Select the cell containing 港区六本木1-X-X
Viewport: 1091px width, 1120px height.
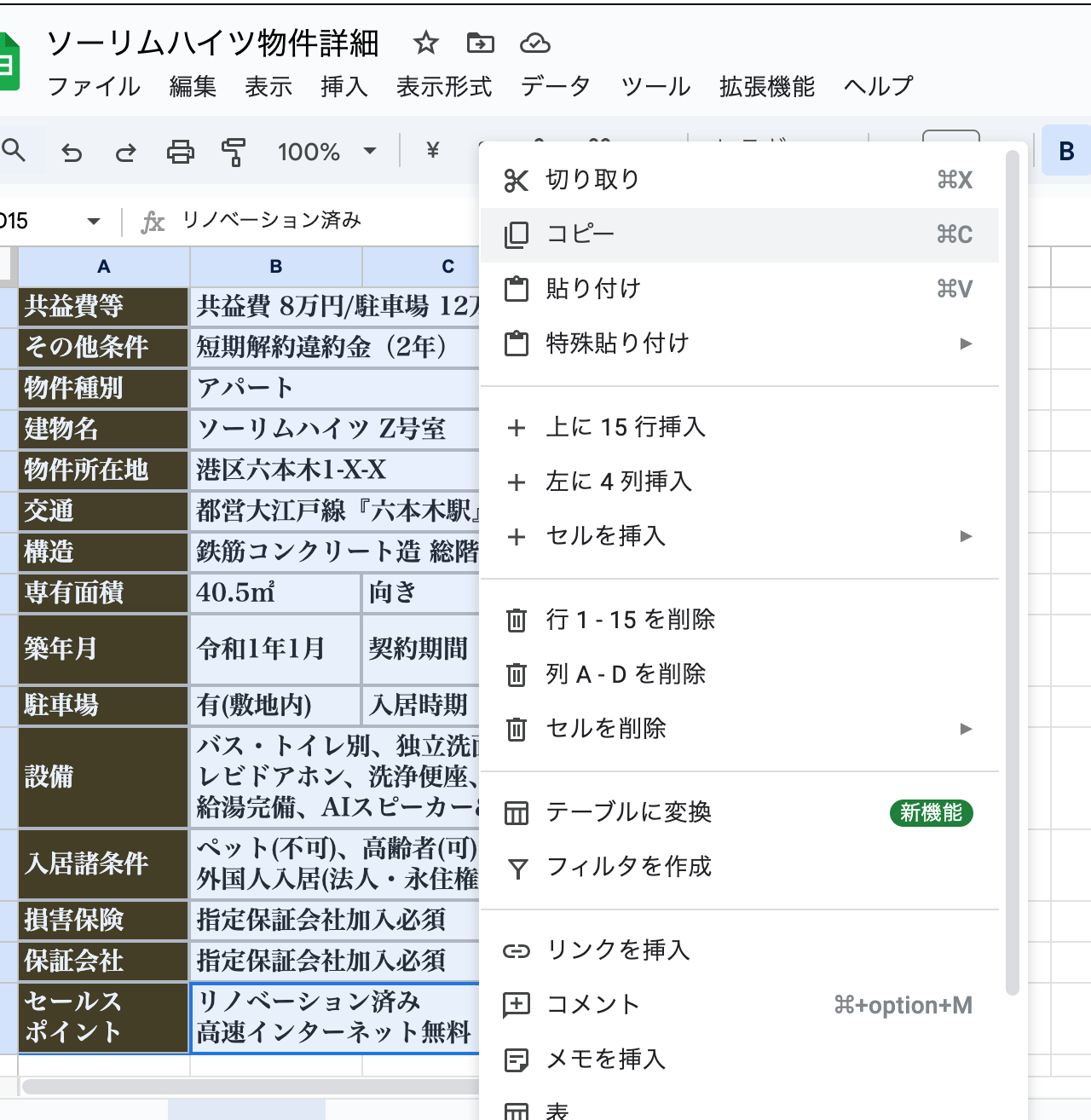click(x=334, y=470)
